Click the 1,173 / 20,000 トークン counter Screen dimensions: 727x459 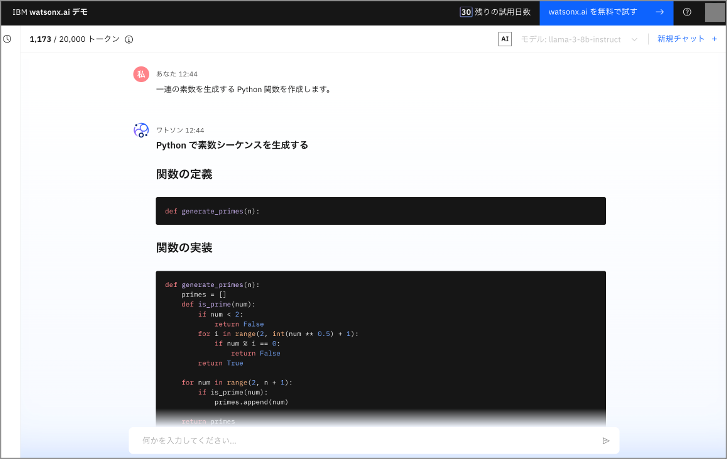point(74,39)
